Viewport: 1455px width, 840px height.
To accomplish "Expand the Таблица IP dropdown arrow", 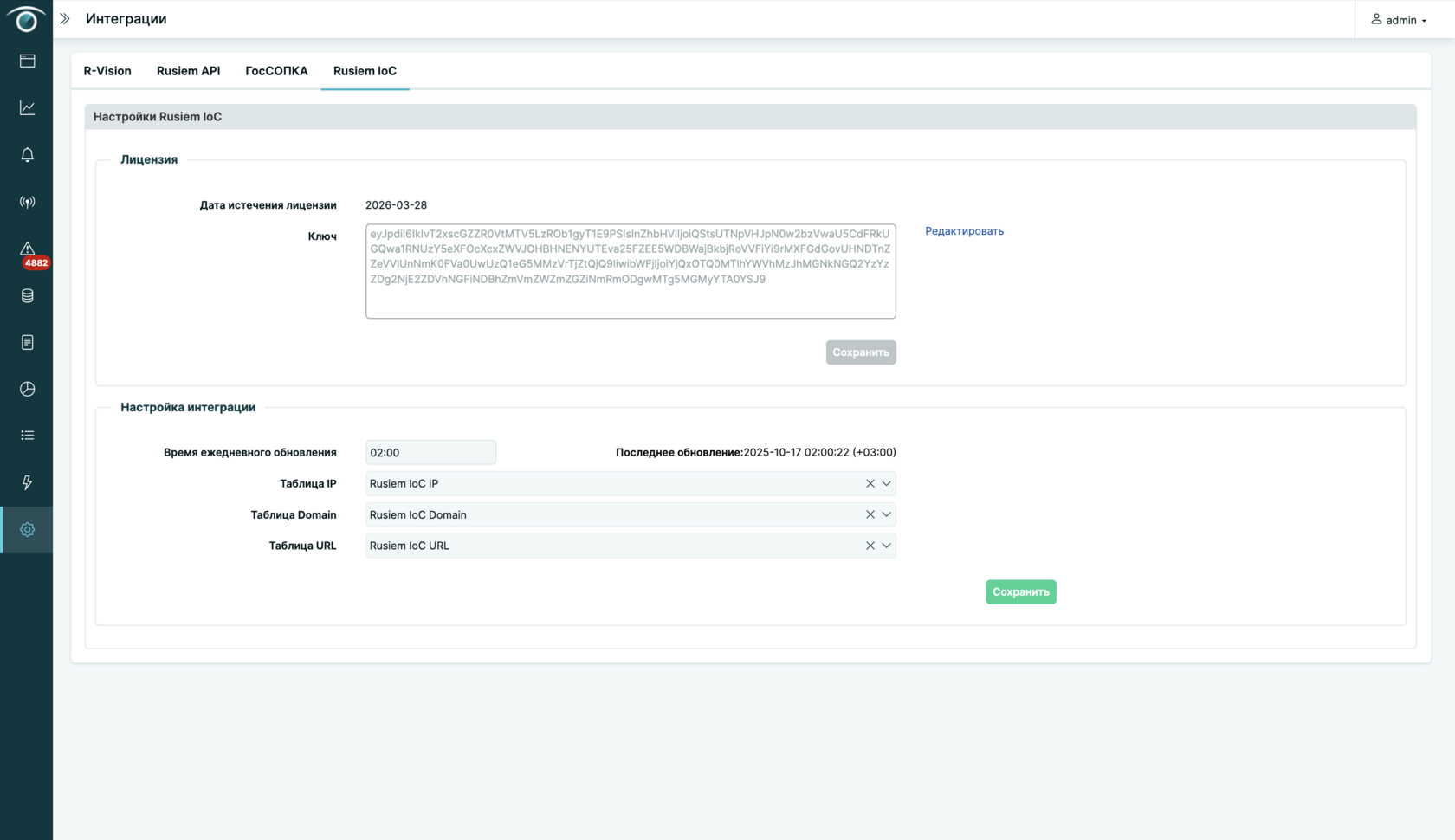I will (886, 483).
